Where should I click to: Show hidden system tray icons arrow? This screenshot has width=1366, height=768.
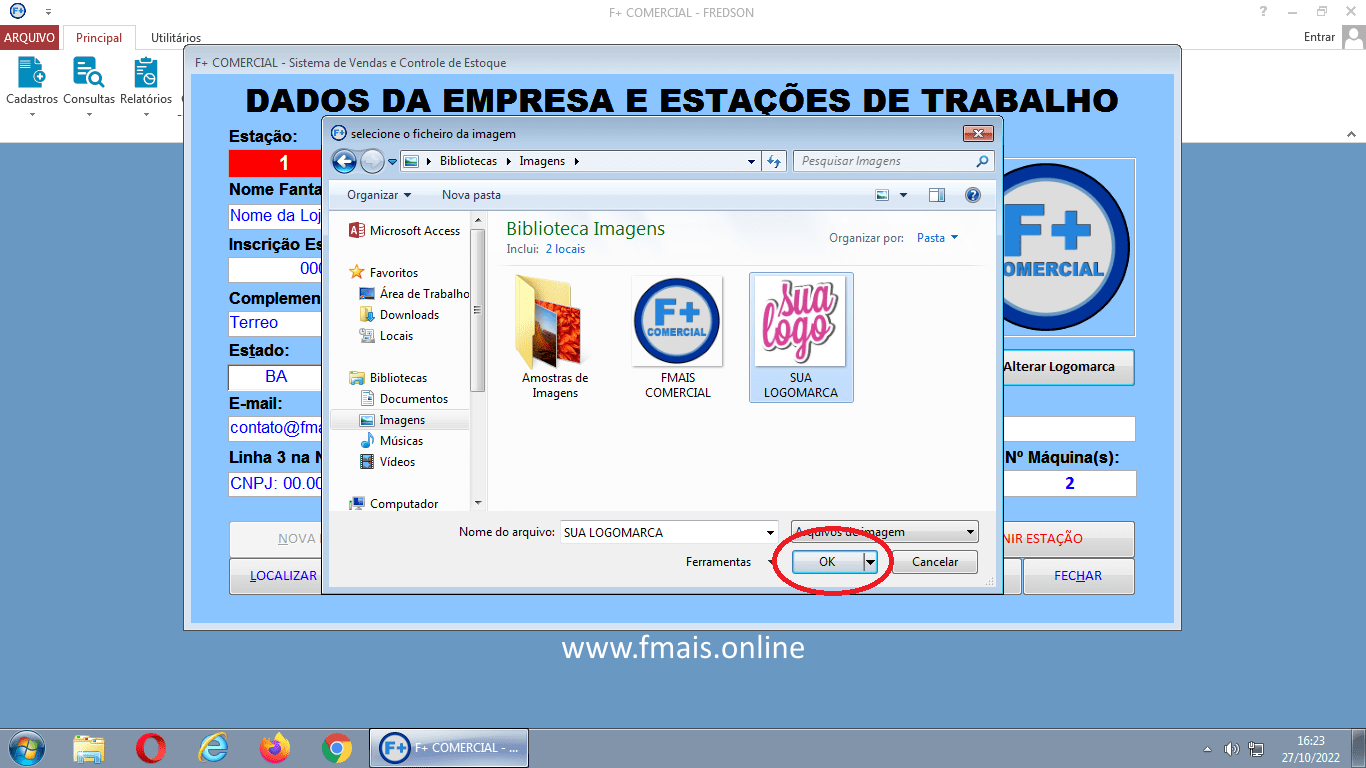[x=1207, y=749]
